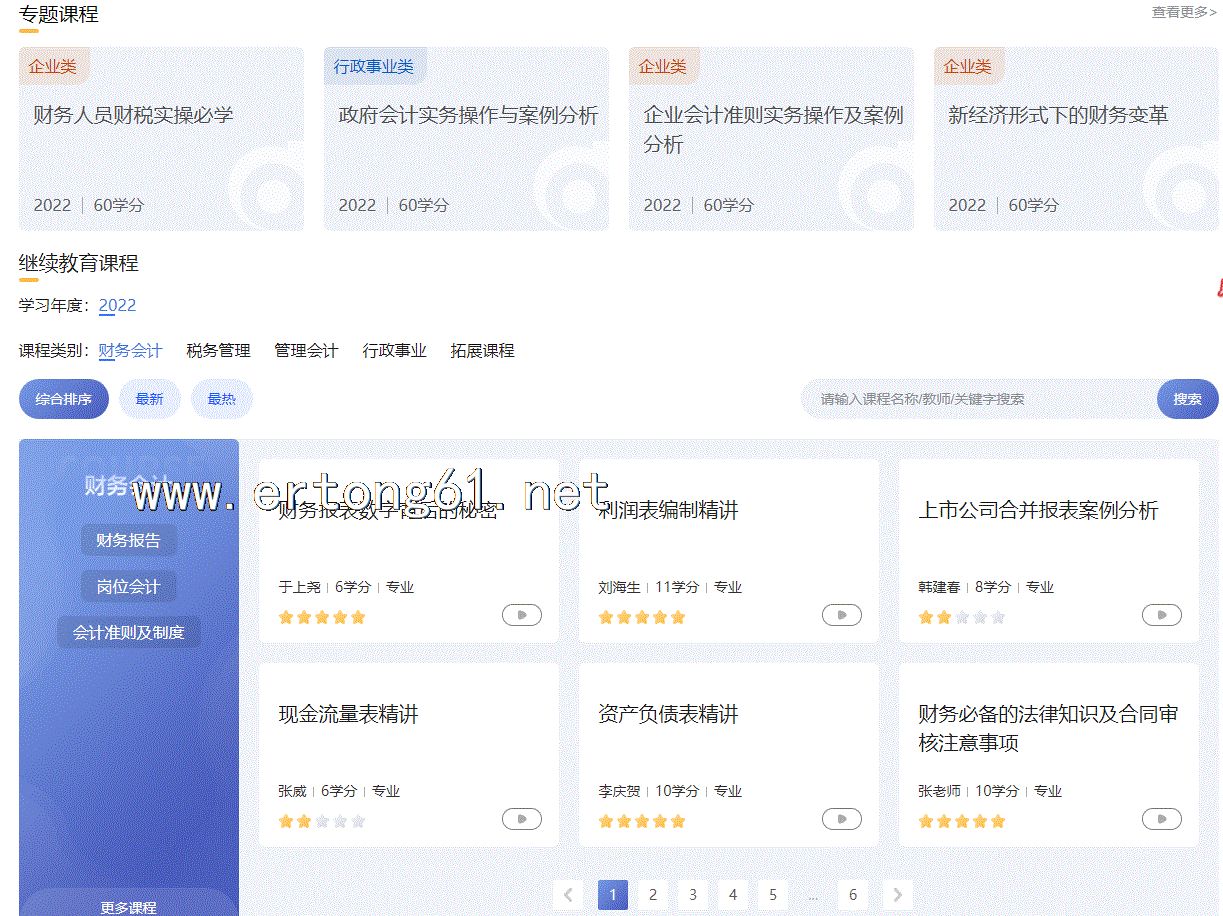Go to next page with right arrow

pos(897,895)
